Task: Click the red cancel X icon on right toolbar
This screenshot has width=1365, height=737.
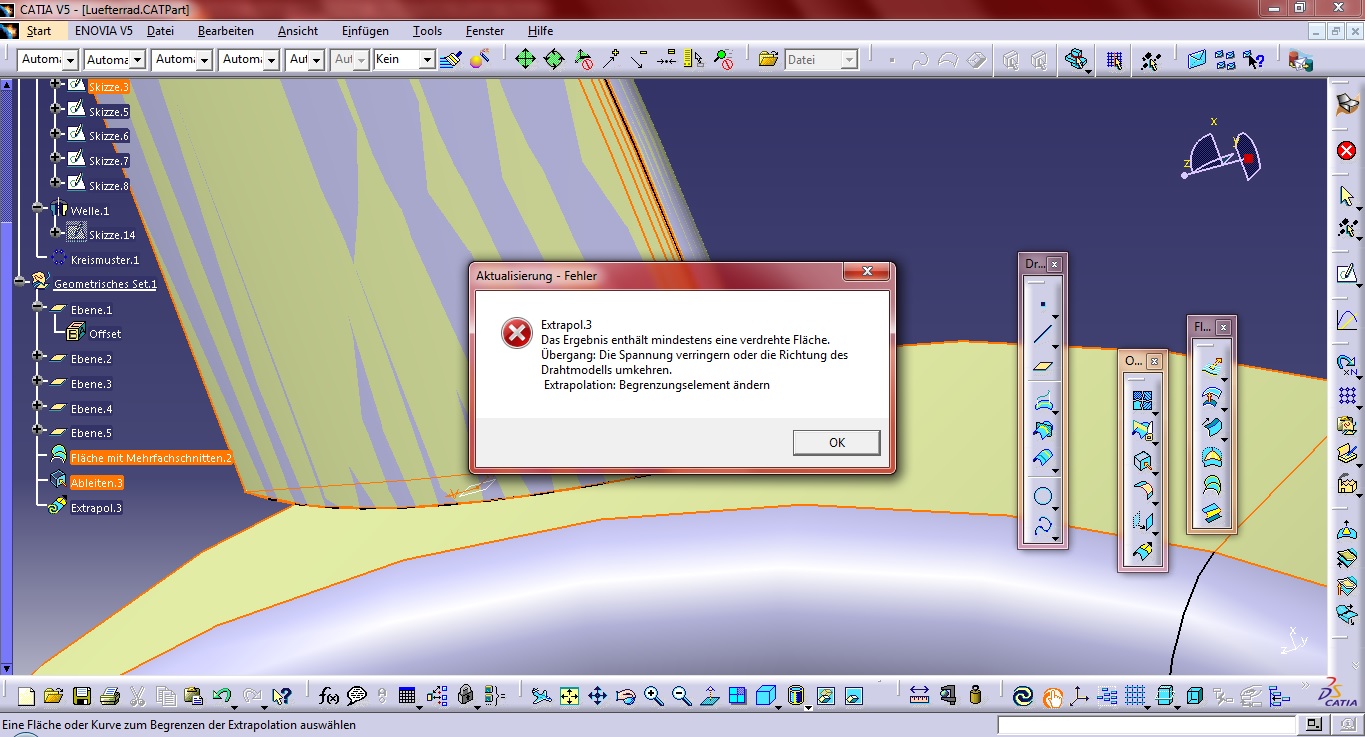Action: tap(1347, 151)
